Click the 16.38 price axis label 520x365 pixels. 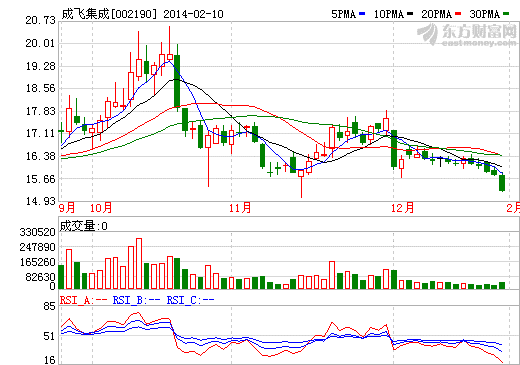tap(40, 156)
